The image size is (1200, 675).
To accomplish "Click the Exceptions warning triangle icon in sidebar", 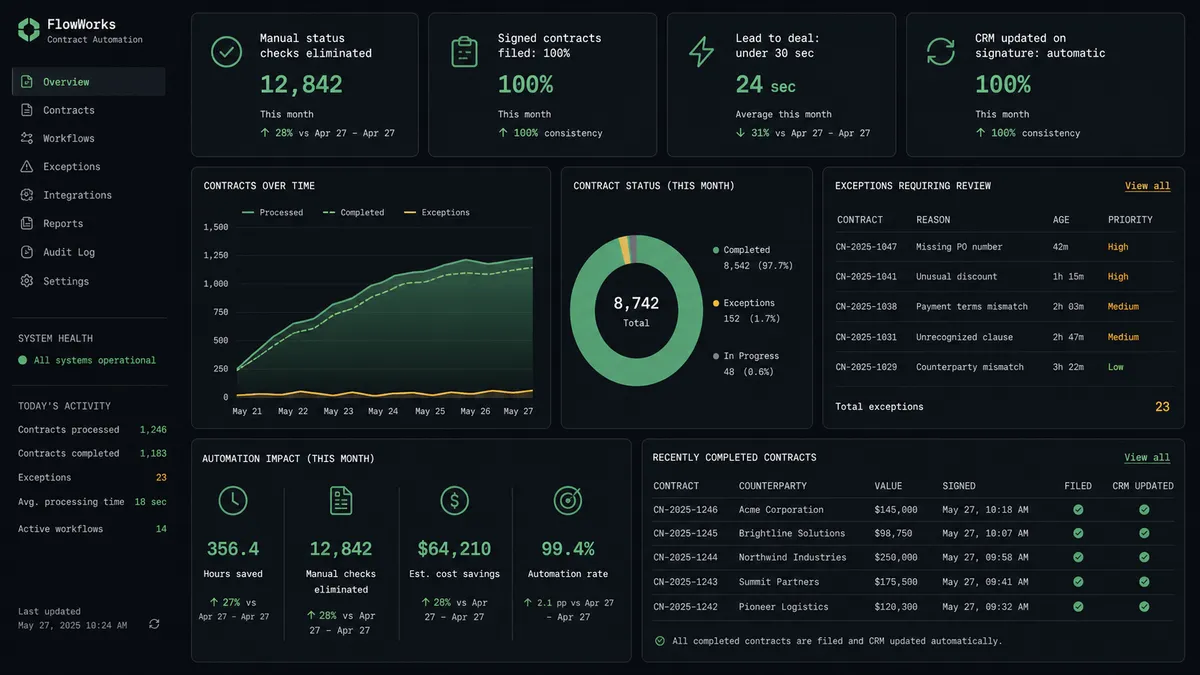I will coord(27,167).
